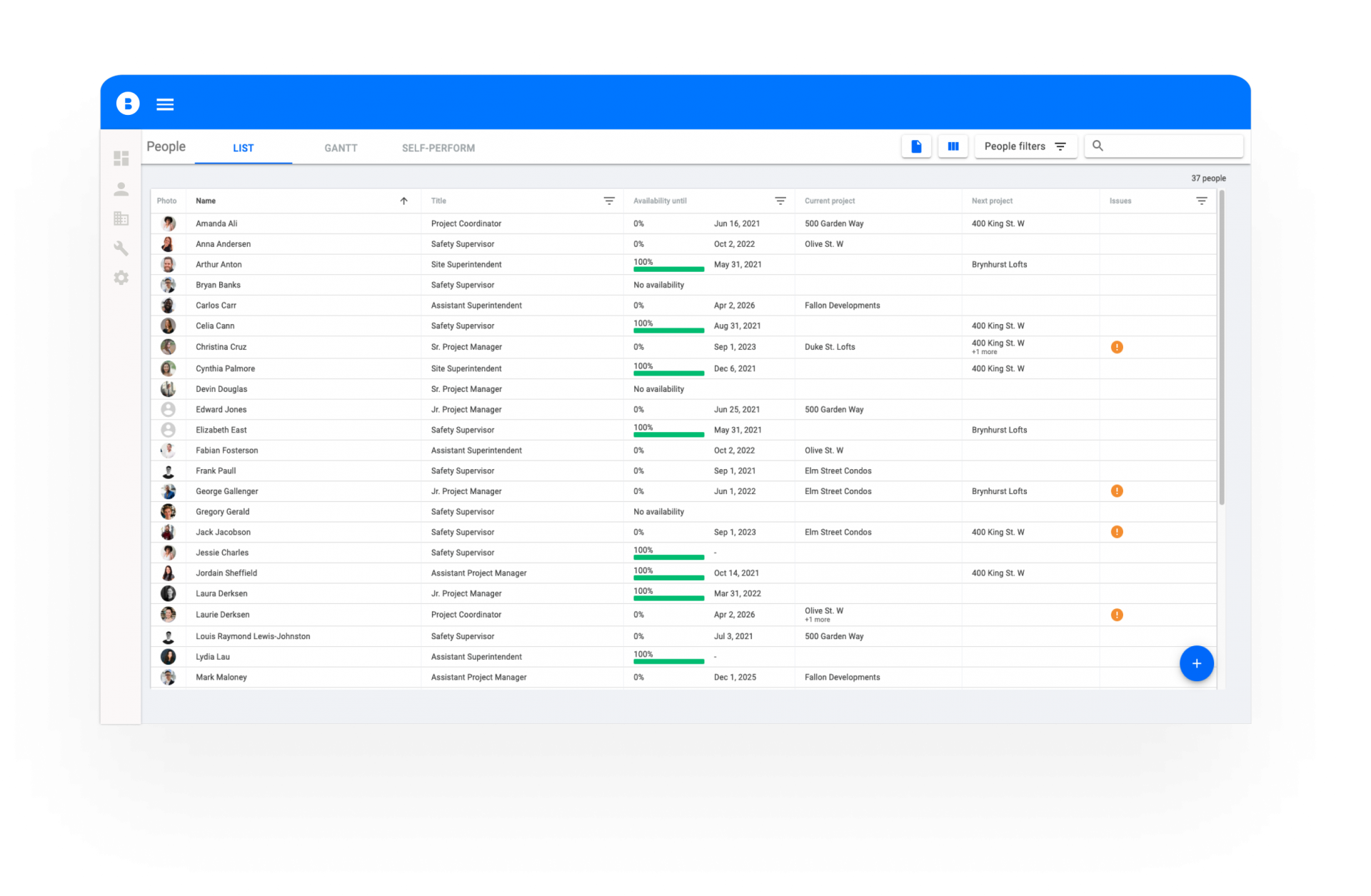The width and height of the screenshot is (1371, 896).
Task: Click the warning icon on Christina Cruz's row
Action: click(x=1118, y=346)
